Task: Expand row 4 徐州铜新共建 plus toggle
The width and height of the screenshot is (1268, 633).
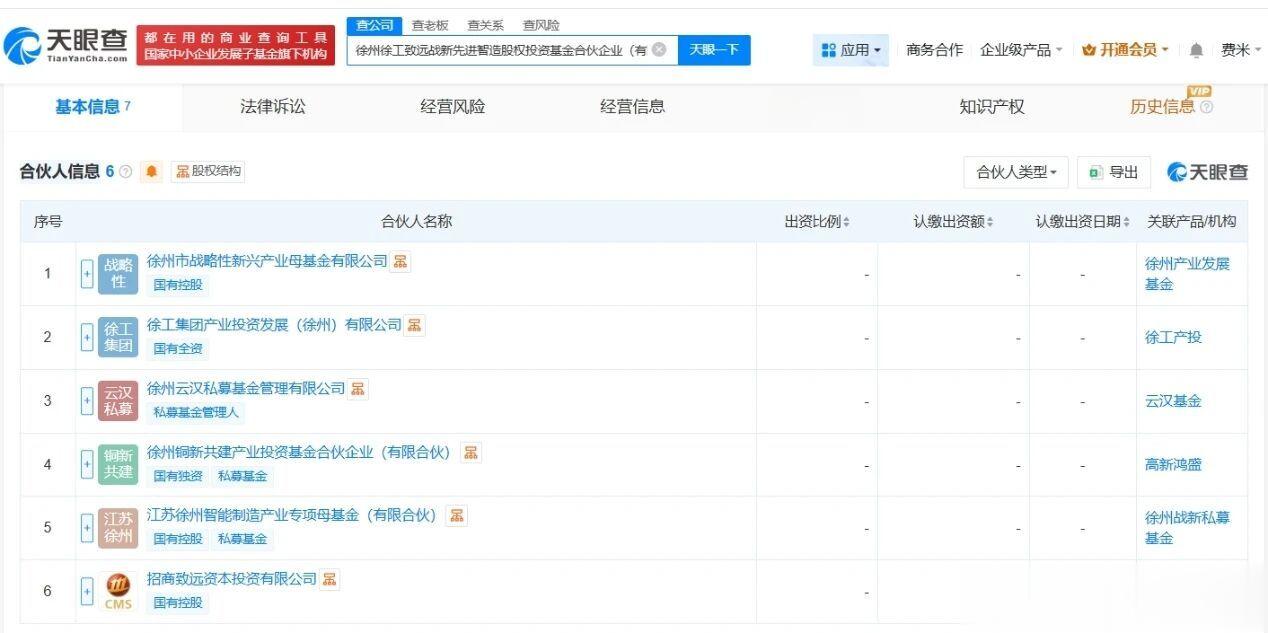Action: pos(87,464)
